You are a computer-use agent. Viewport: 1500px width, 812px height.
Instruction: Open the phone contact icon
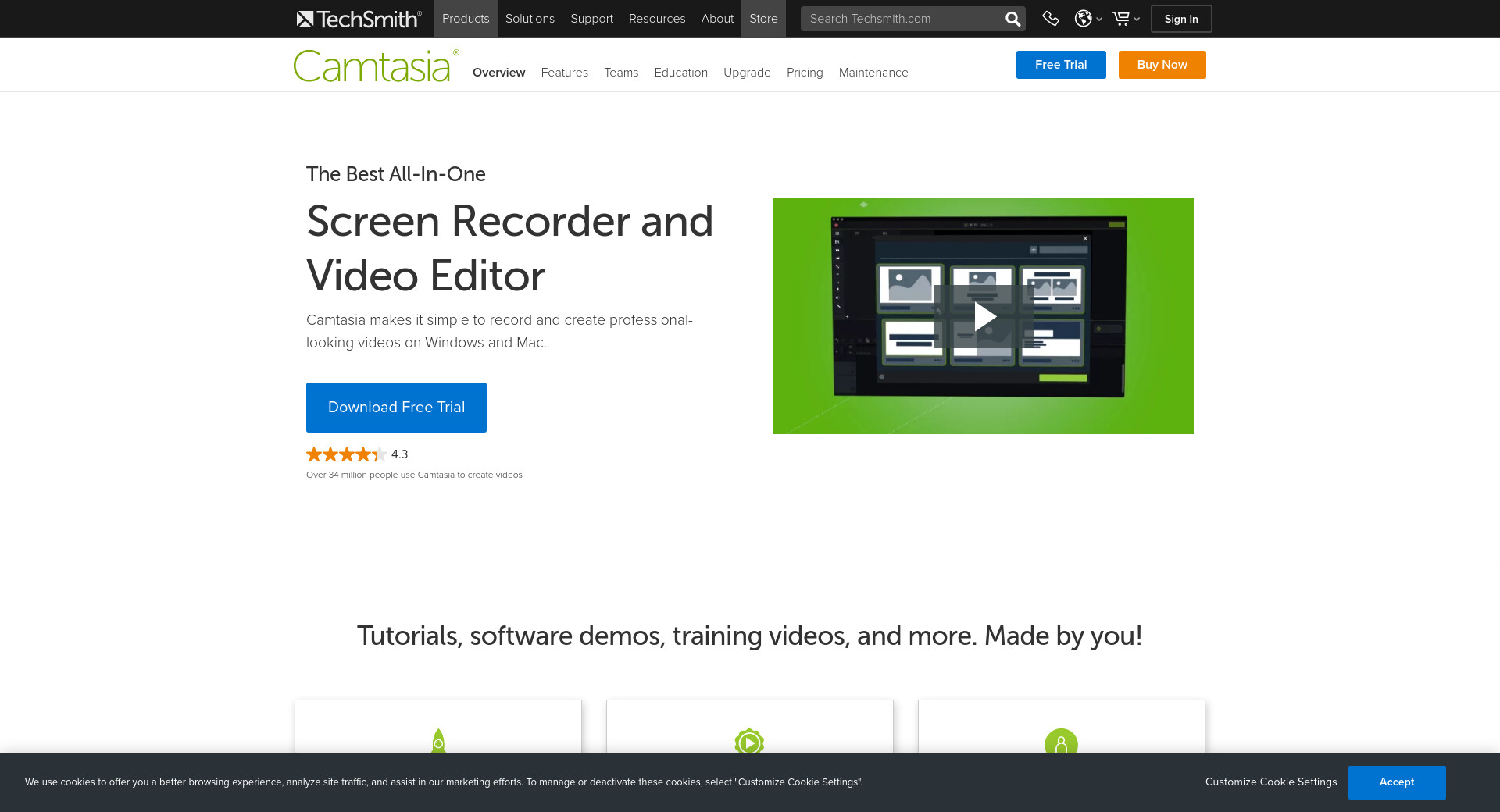[x=1051, y=19]
